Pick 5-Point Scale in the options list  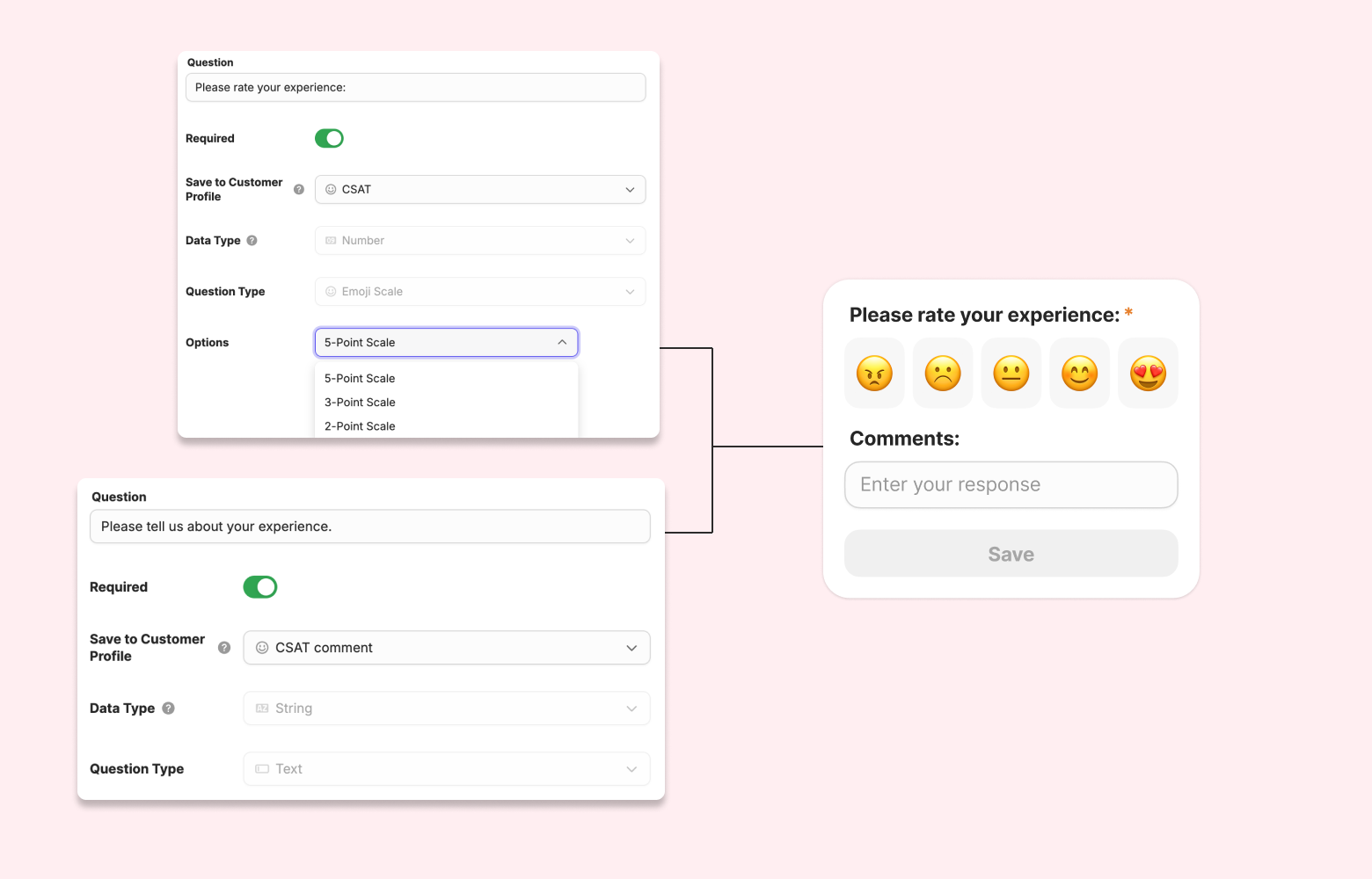361,379
